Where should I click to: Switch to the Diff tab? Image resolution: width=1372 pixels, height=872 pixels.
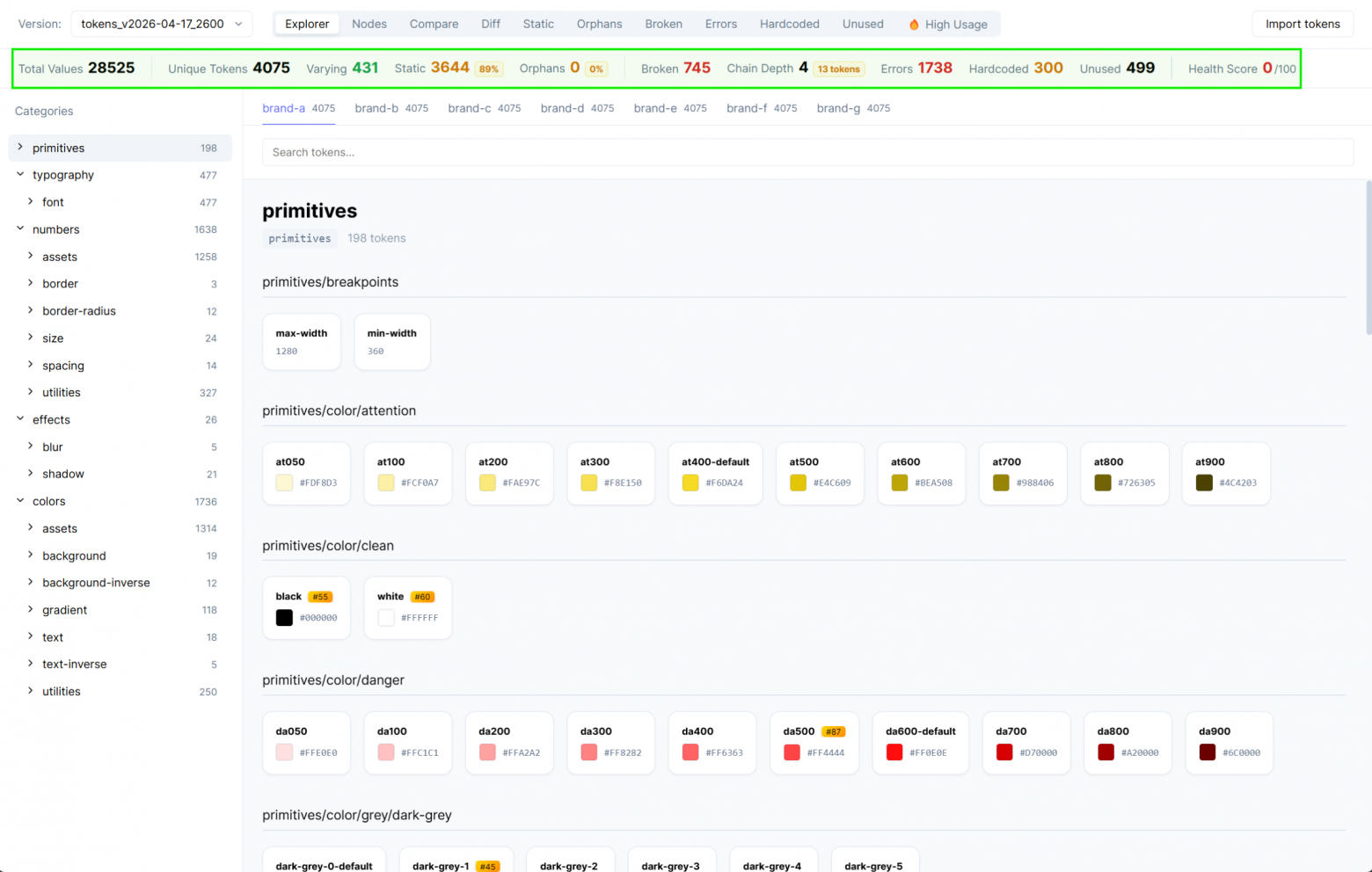tap(491, 24)
